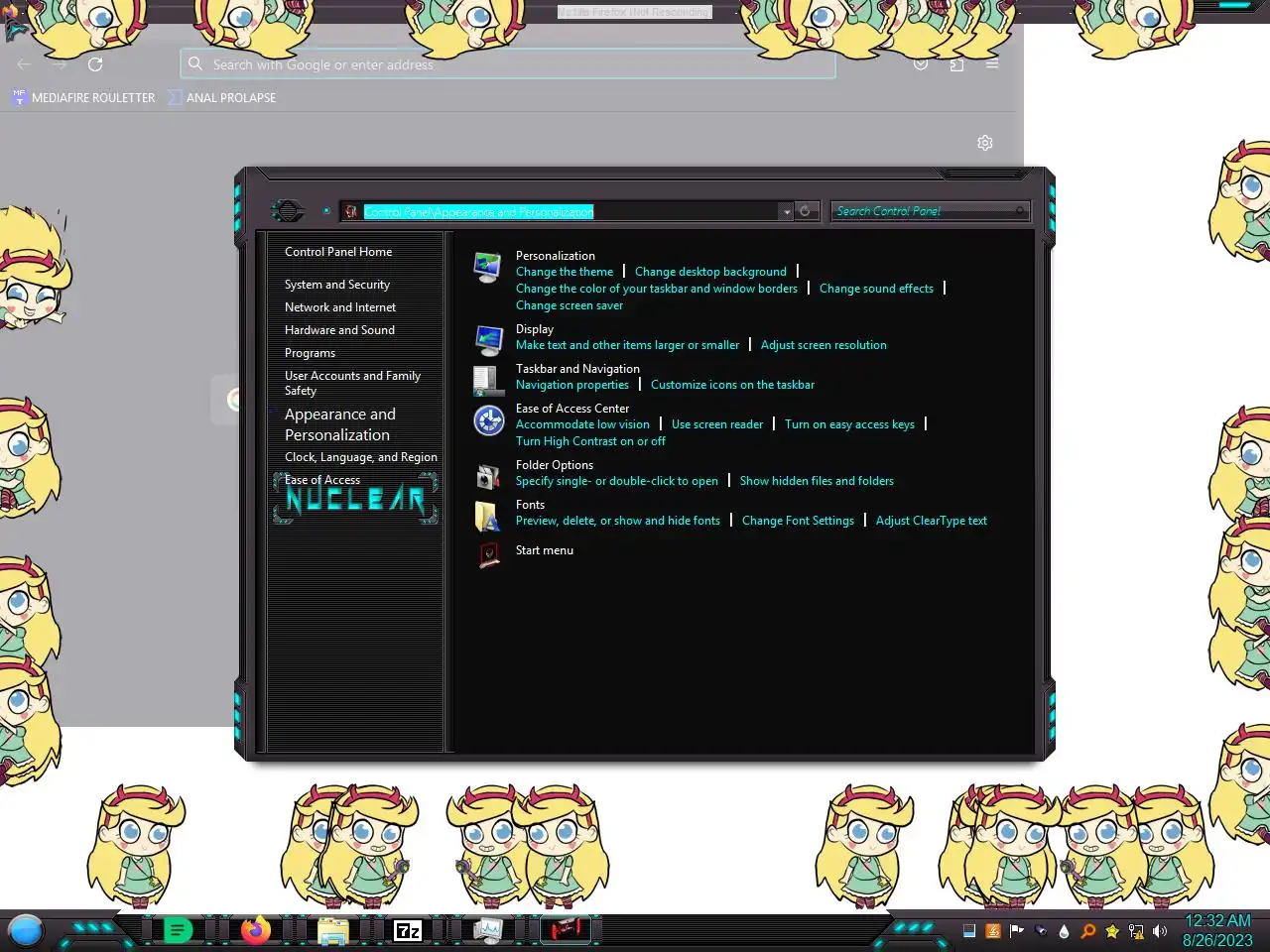The image size is (1270, 952).
Task: Click the network tray icon
Action: point(1136,931)
